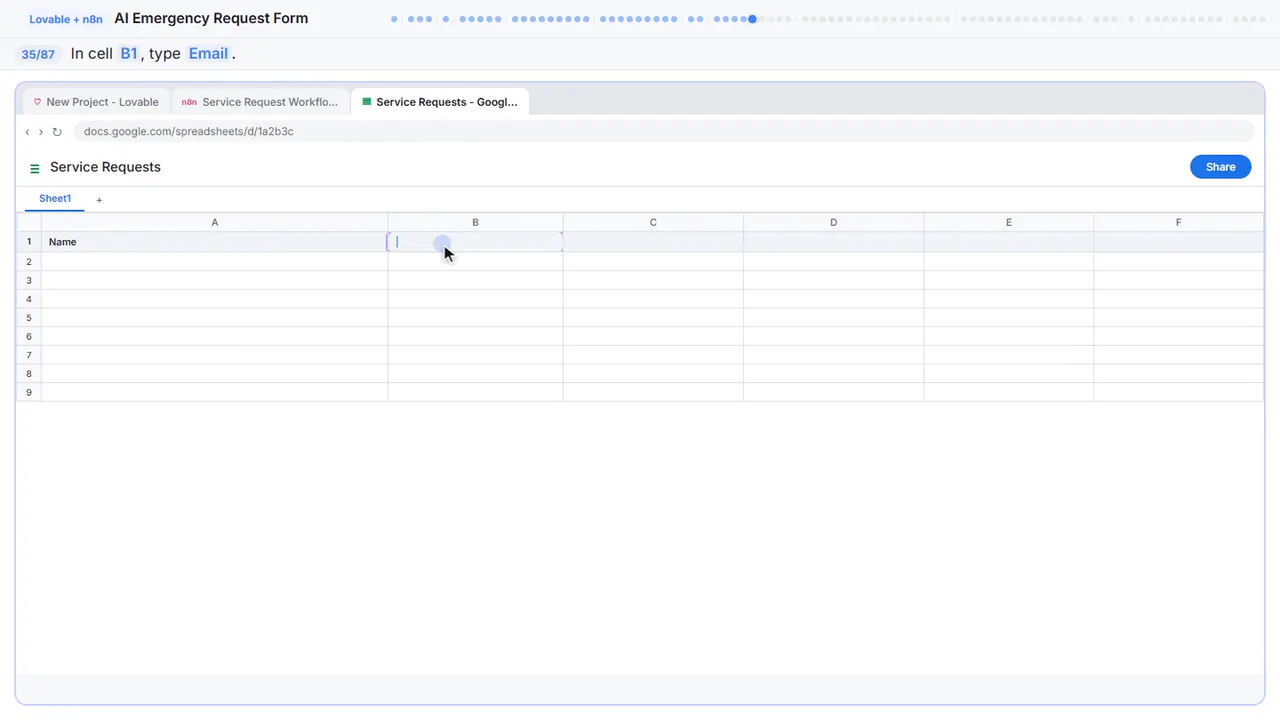Click the browser forward arrow

point(41,132)
